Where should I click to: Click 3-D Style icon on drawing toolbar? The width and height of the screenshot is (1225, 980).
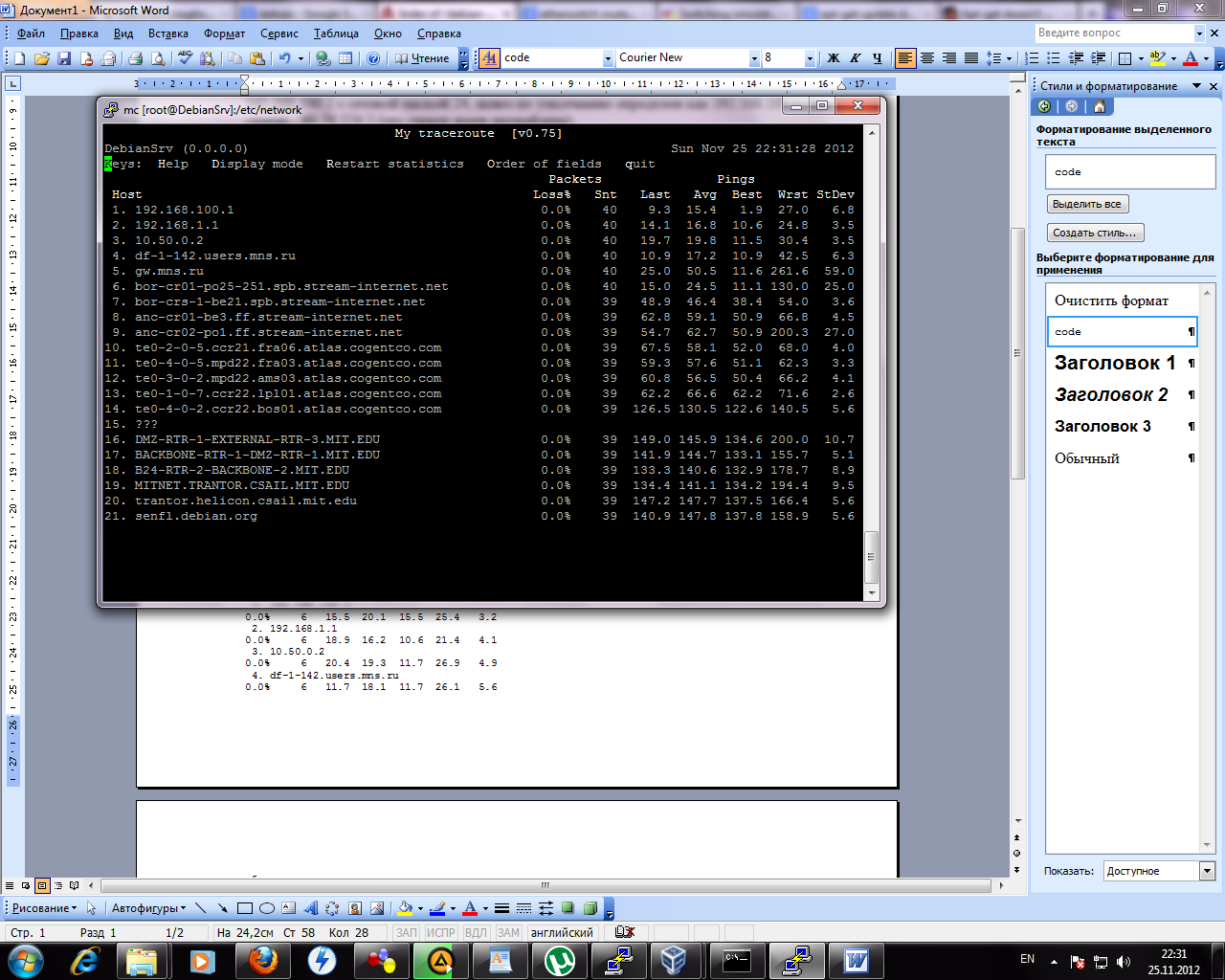590,908
